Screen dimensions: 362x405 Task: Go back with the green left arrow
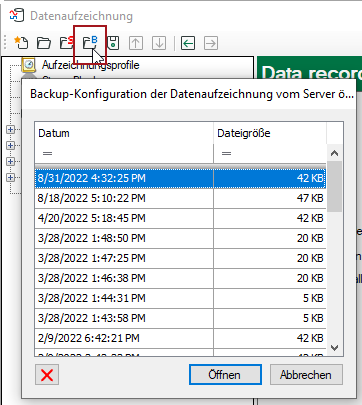pos(188,43)
